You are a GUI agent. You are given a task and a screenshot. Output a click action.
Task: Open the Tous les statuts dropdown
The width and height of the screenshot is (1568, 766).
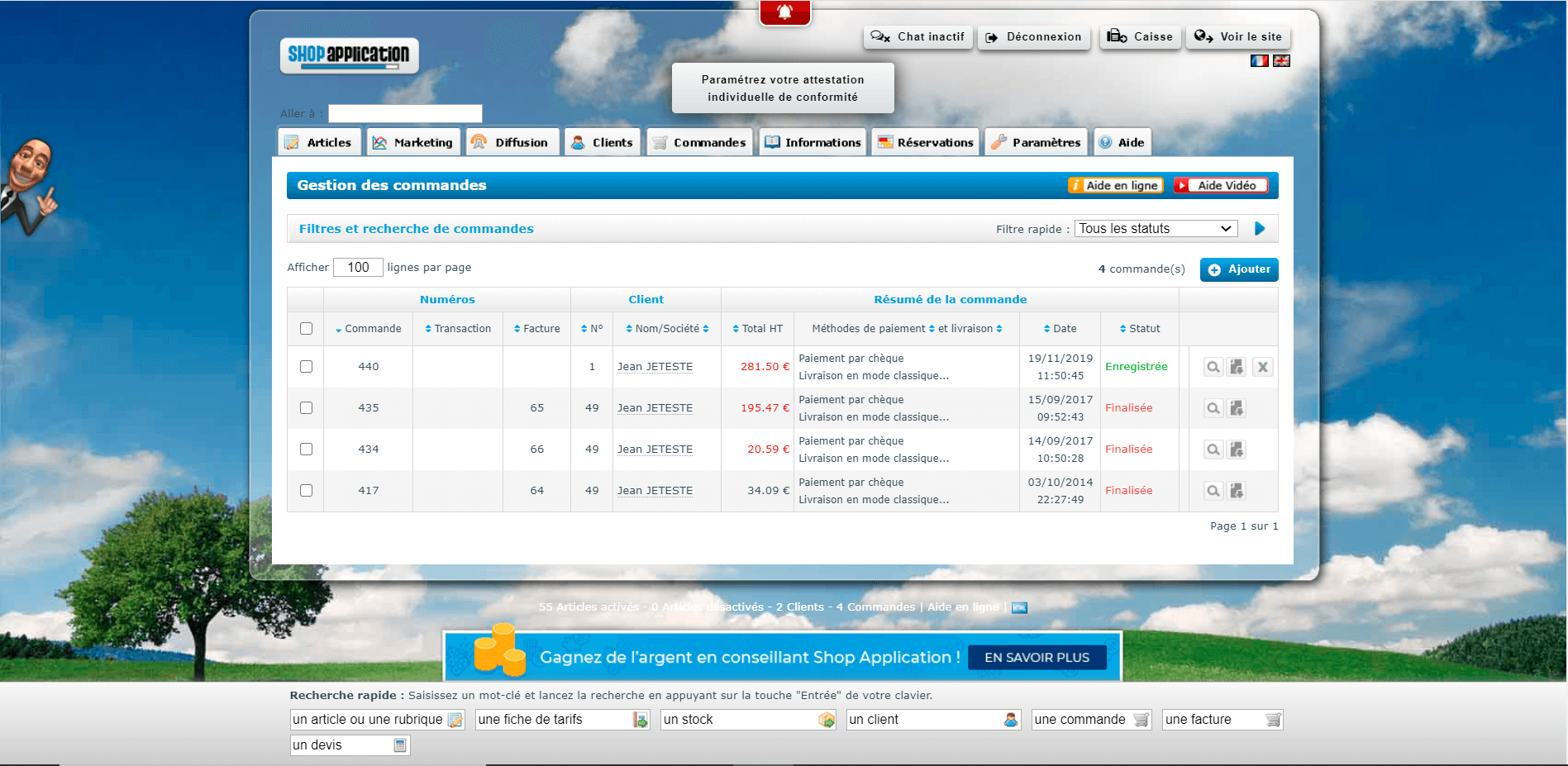1155,229
